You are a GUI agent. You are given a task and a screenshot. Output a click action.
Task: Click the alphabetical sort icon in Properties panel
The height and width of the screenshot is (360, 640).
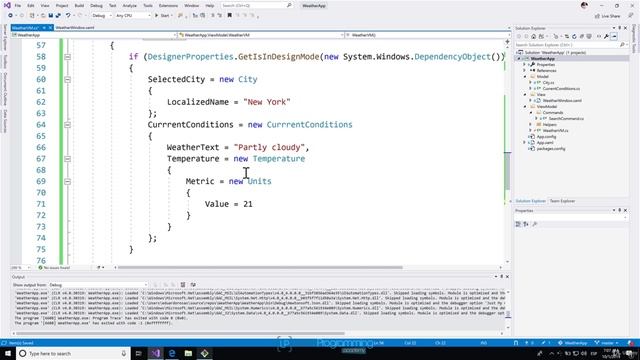(x=526, y=224)
